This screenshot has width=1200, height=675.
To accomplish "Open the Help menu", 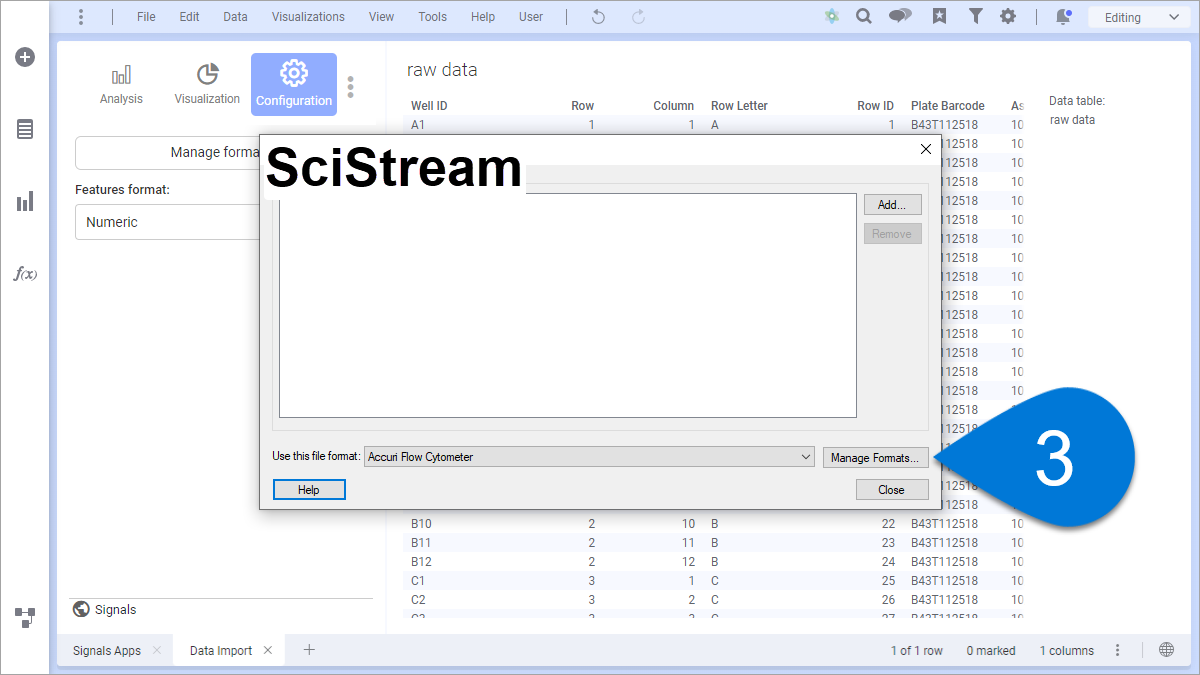I will (482, 17).
